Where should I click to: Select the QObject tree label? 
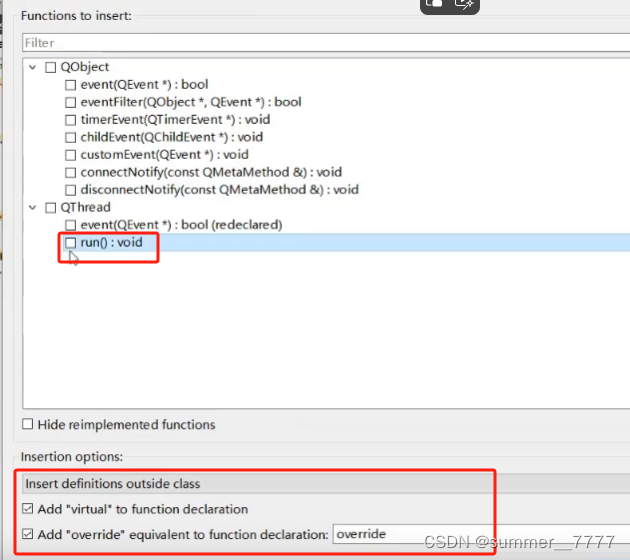click(85, 67)
